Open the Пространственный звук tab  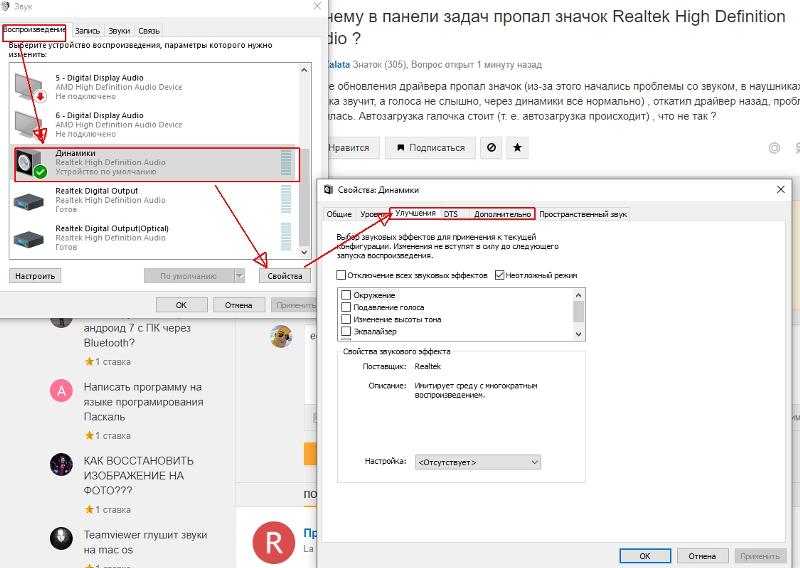point(583,214)
